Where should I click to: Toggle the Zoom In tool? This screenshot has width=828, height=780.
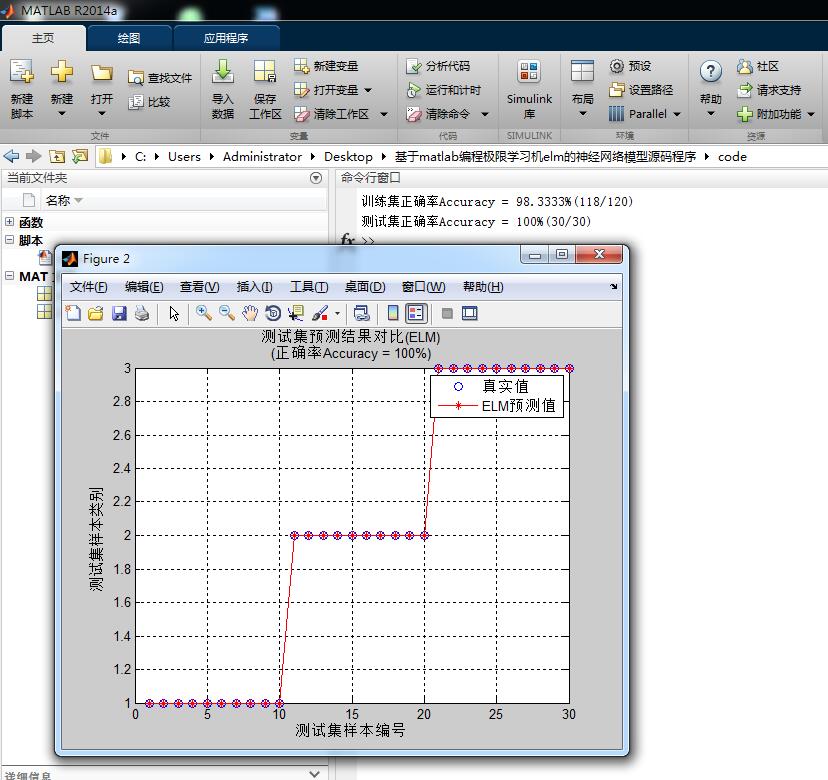(x=204, y=313)
